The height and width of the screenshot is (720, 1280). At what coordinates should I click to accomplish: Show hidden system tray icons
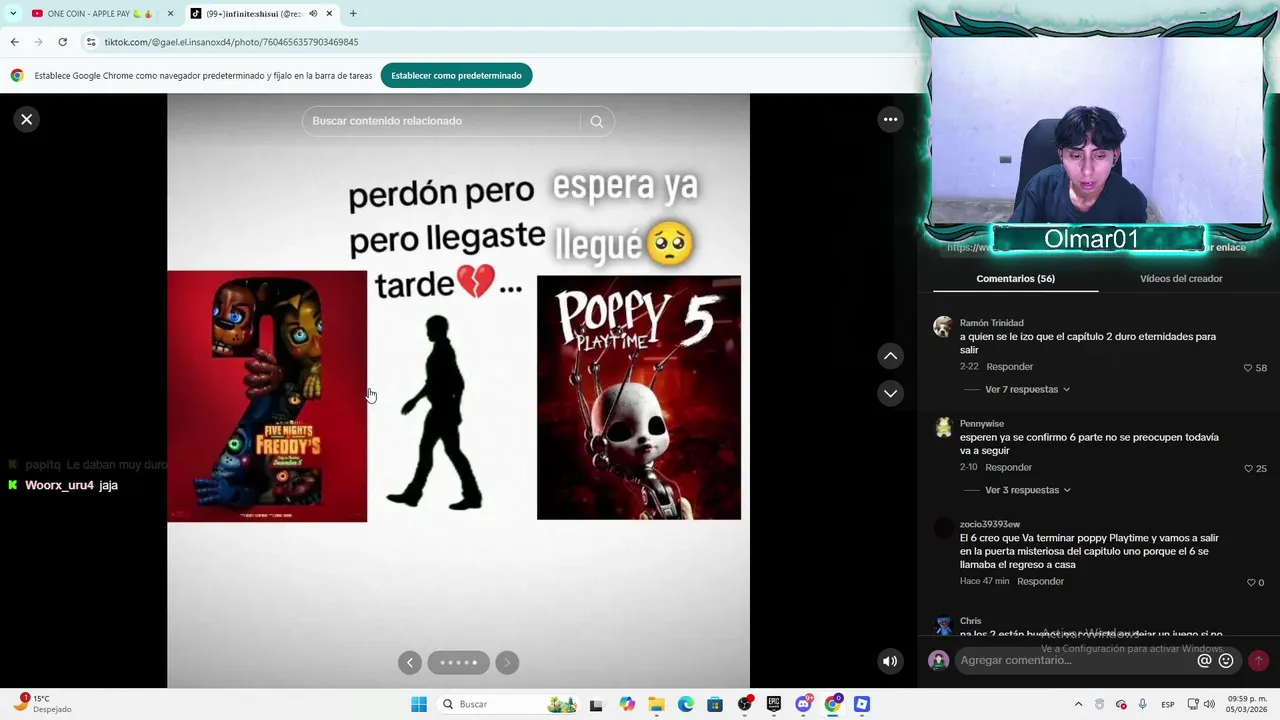click(x=1078, y=704)
